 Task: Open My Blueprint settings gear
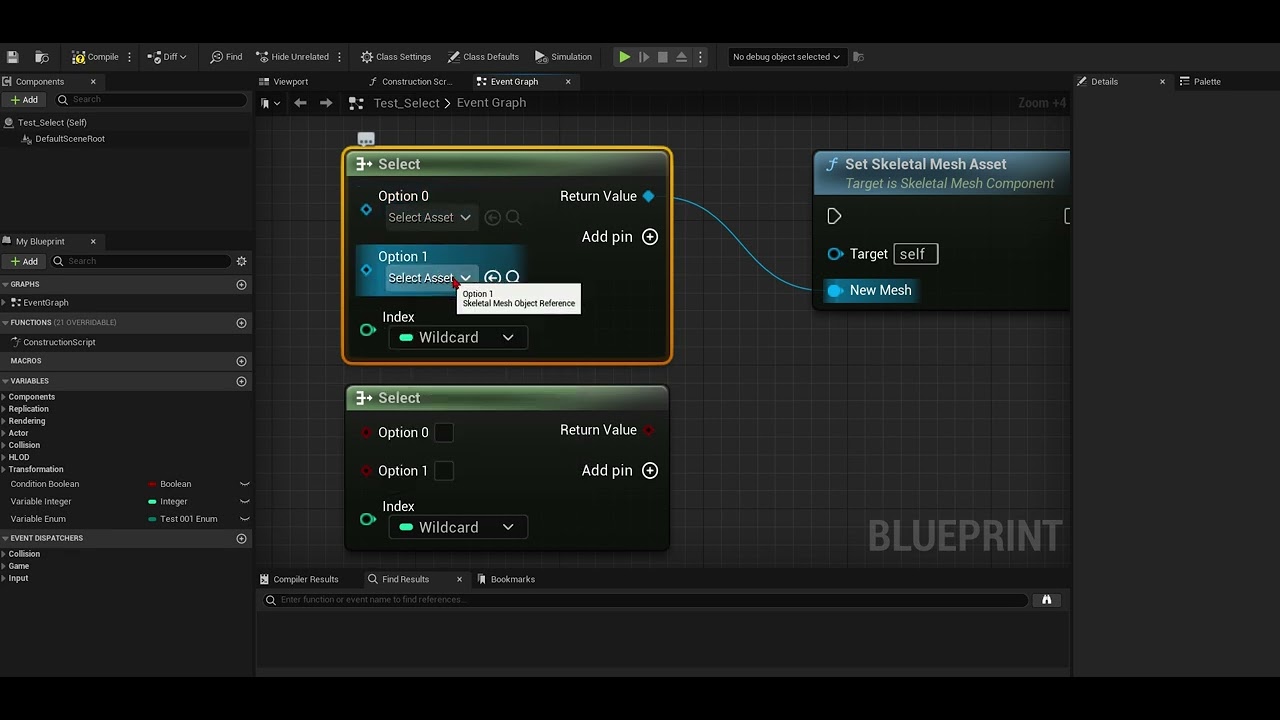(x=241, y=262)
